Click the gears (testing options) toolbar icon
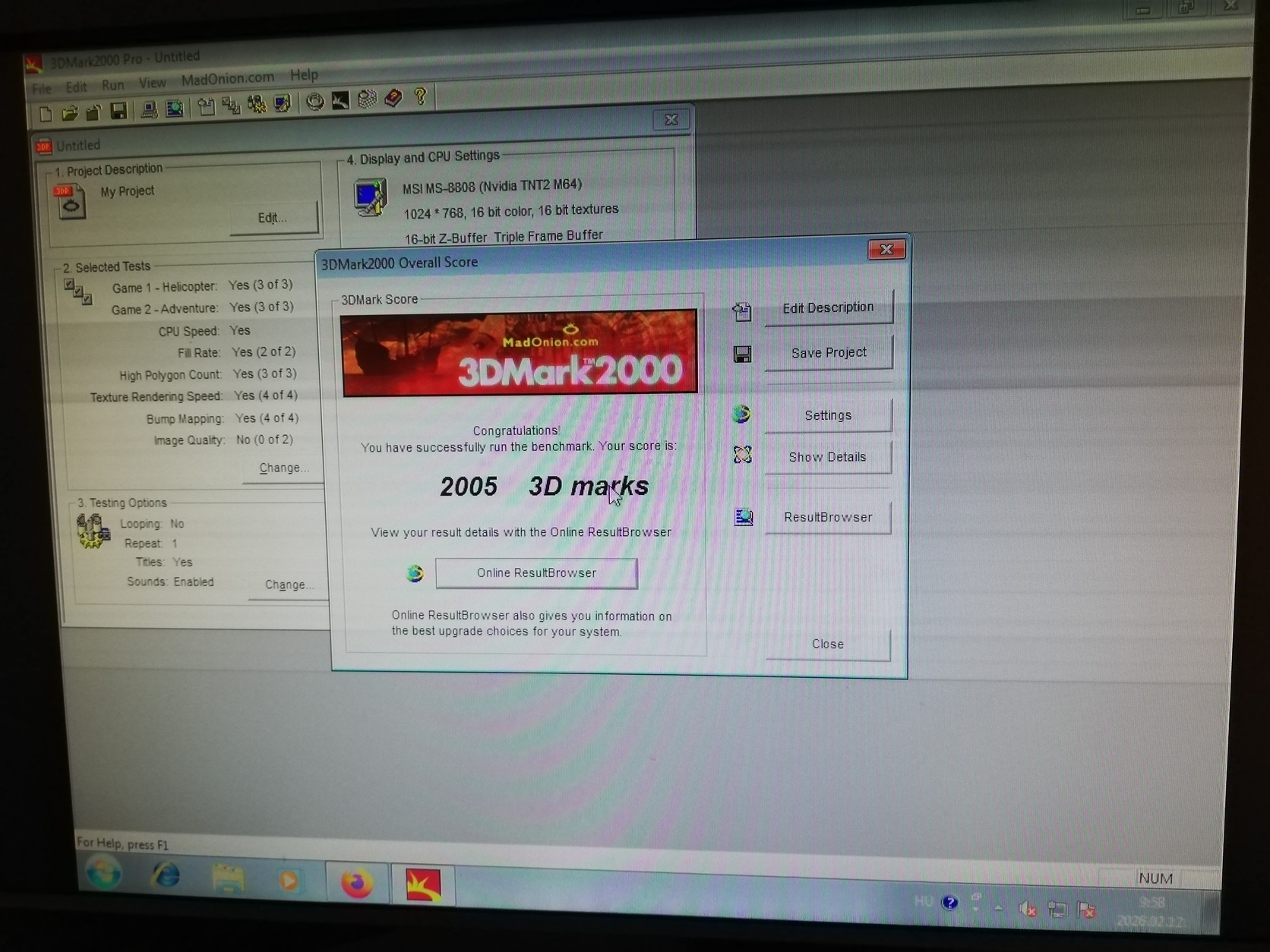Image resolution: width=1270 pixels, height=952 pixels. [x=257, y=105]
